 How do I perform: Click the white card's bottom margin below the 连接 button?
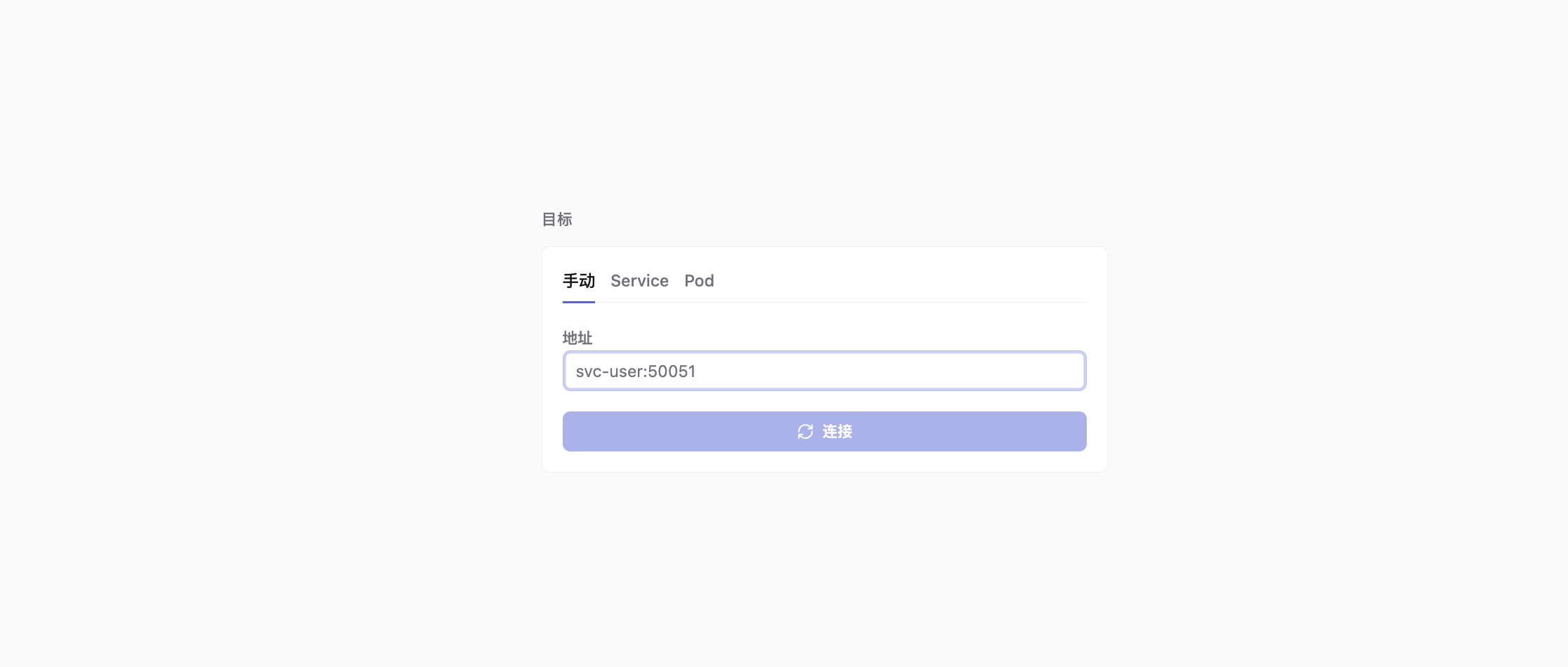[x=825, y=462]
